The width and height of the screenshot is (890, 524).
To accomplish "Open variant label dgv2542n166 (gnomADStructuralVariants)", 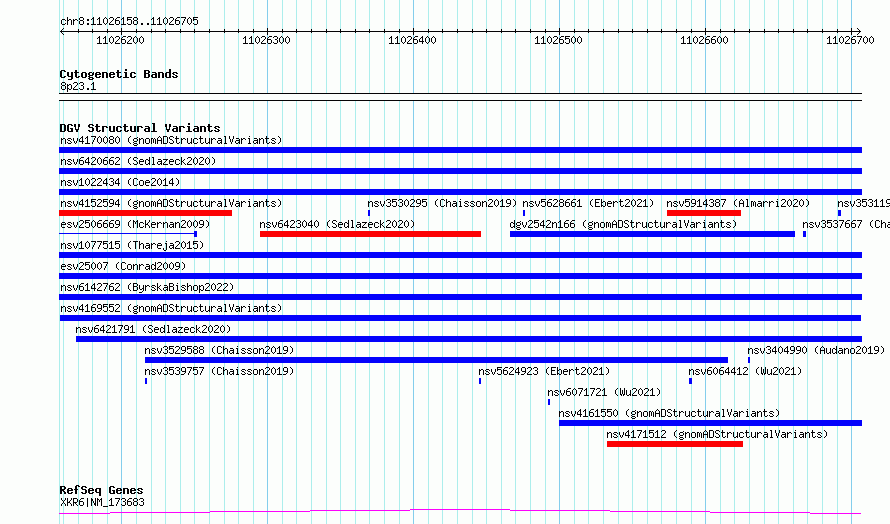I will (623, 224).
